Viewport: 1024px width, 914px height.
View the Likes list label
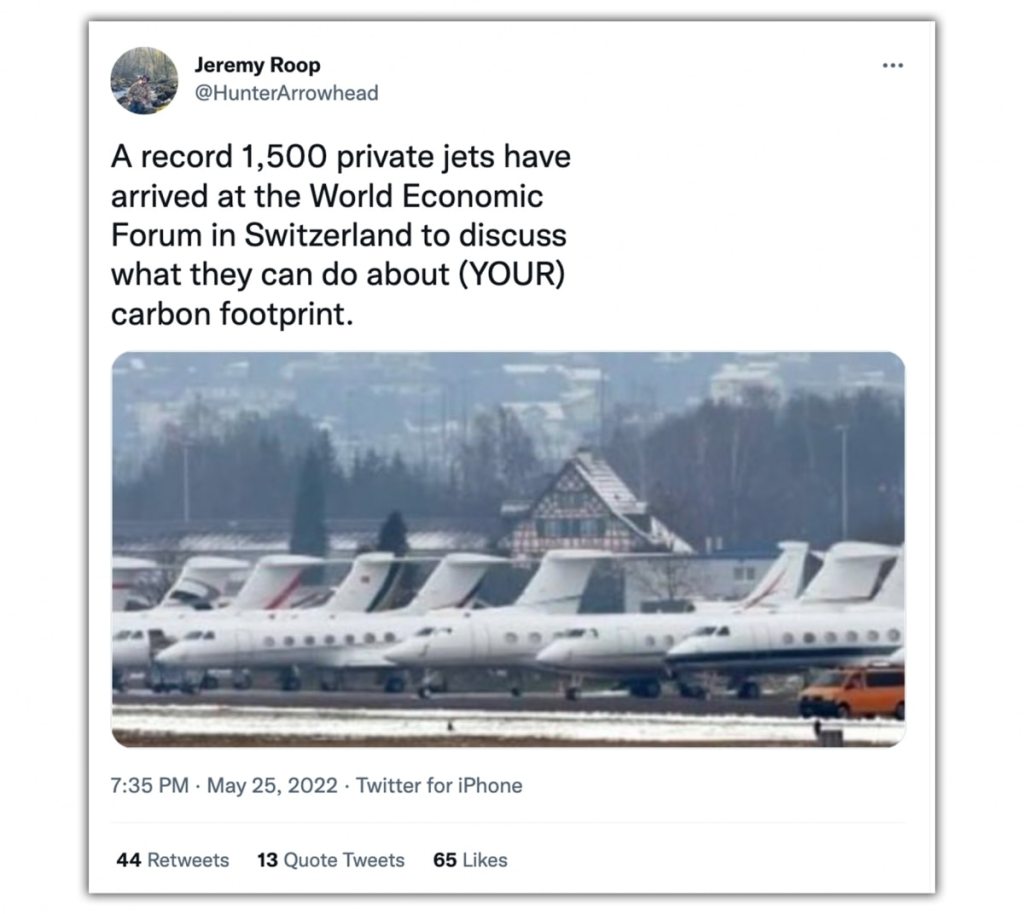tap(484, 860)
